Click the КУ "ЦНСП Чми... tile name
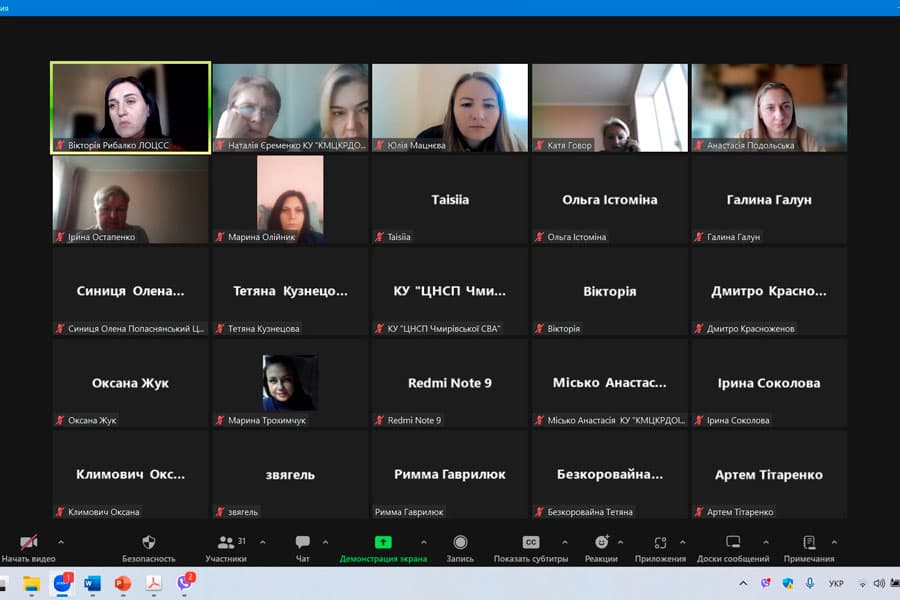 point(450,291)
